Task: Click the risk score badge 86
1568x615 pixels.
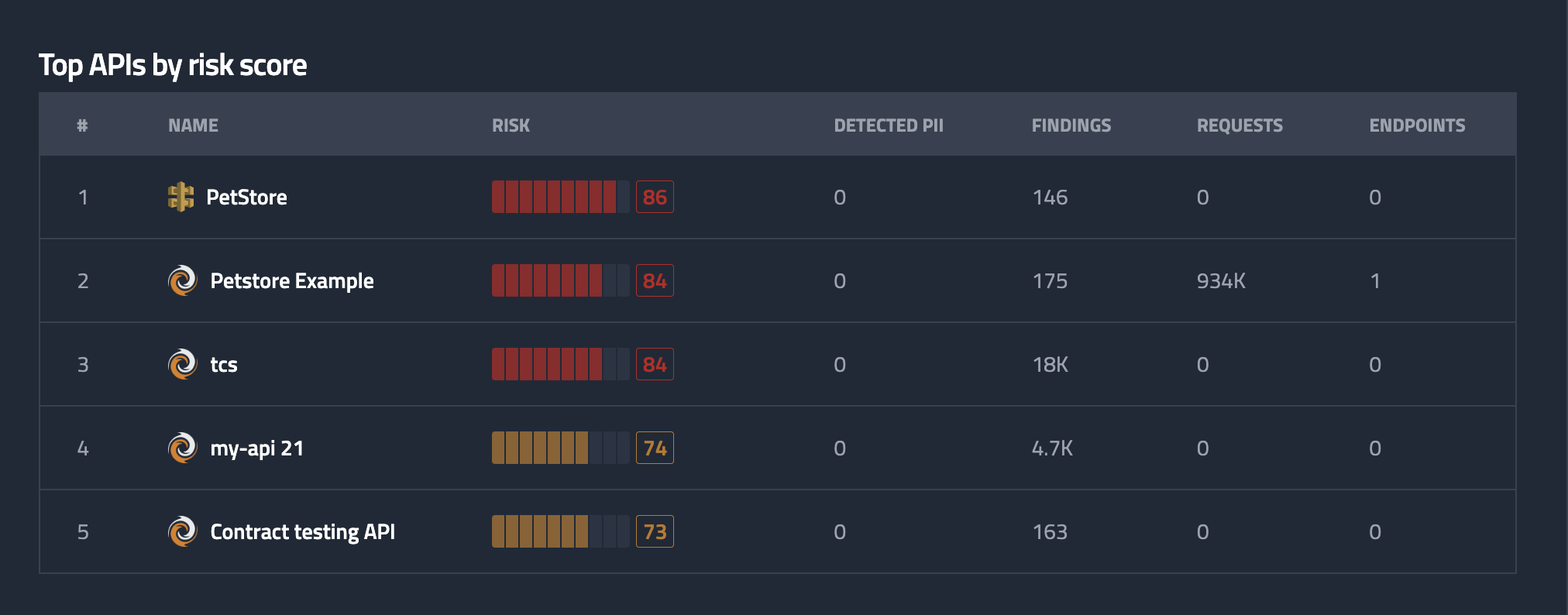Action: (x=655, y=197)
